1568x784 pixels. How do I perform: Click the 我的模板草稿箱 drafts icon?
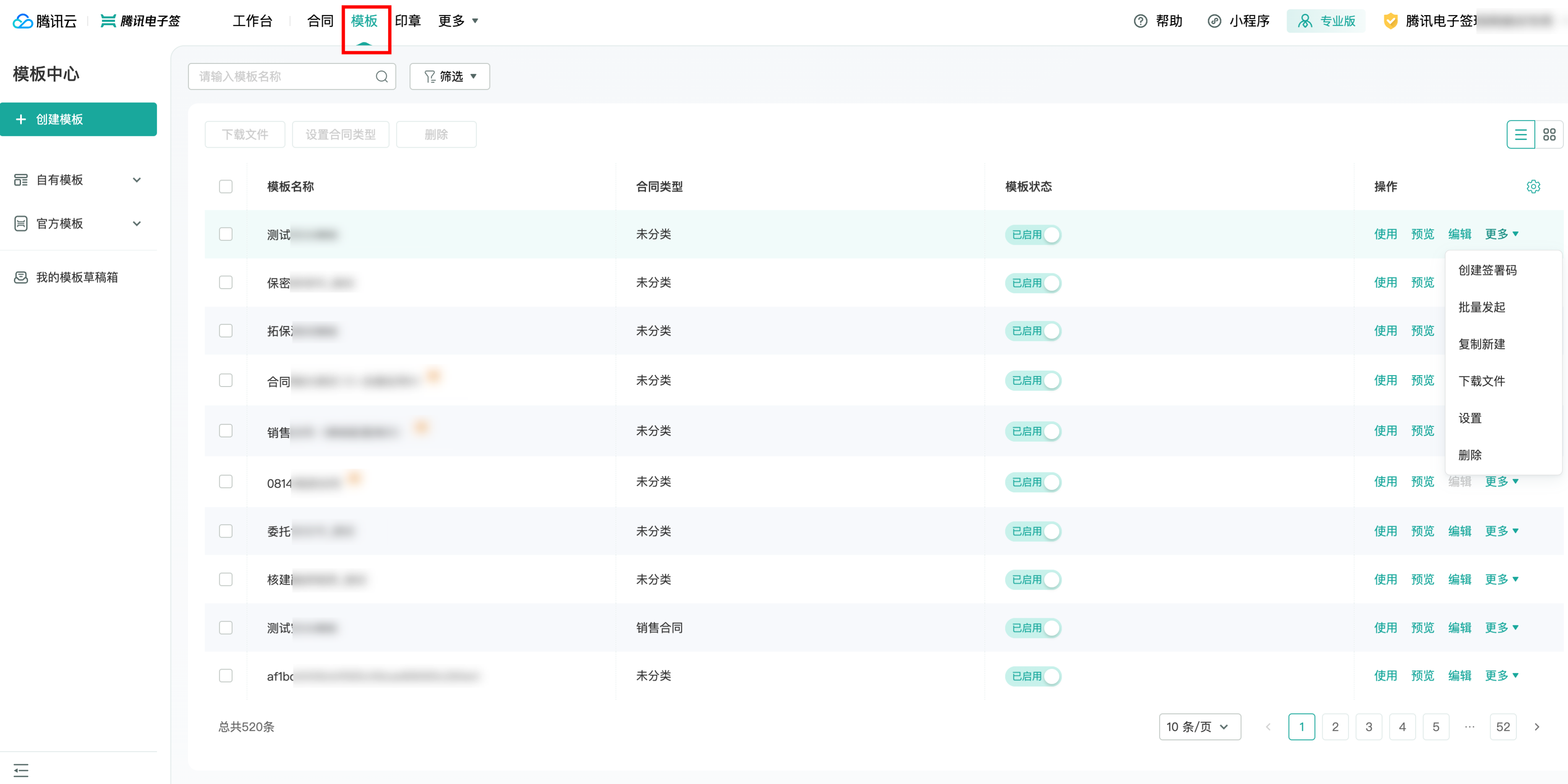[x=21, y=277]
